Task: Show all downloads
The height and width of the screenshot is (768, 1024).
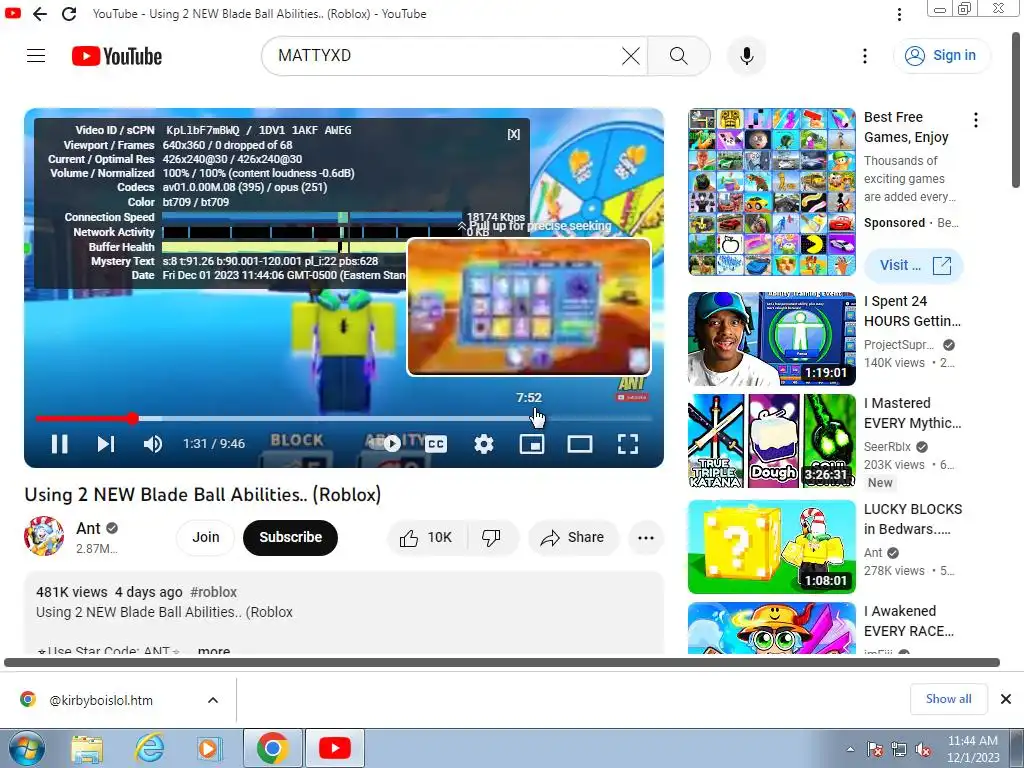Action: click(x=948, y=699)
